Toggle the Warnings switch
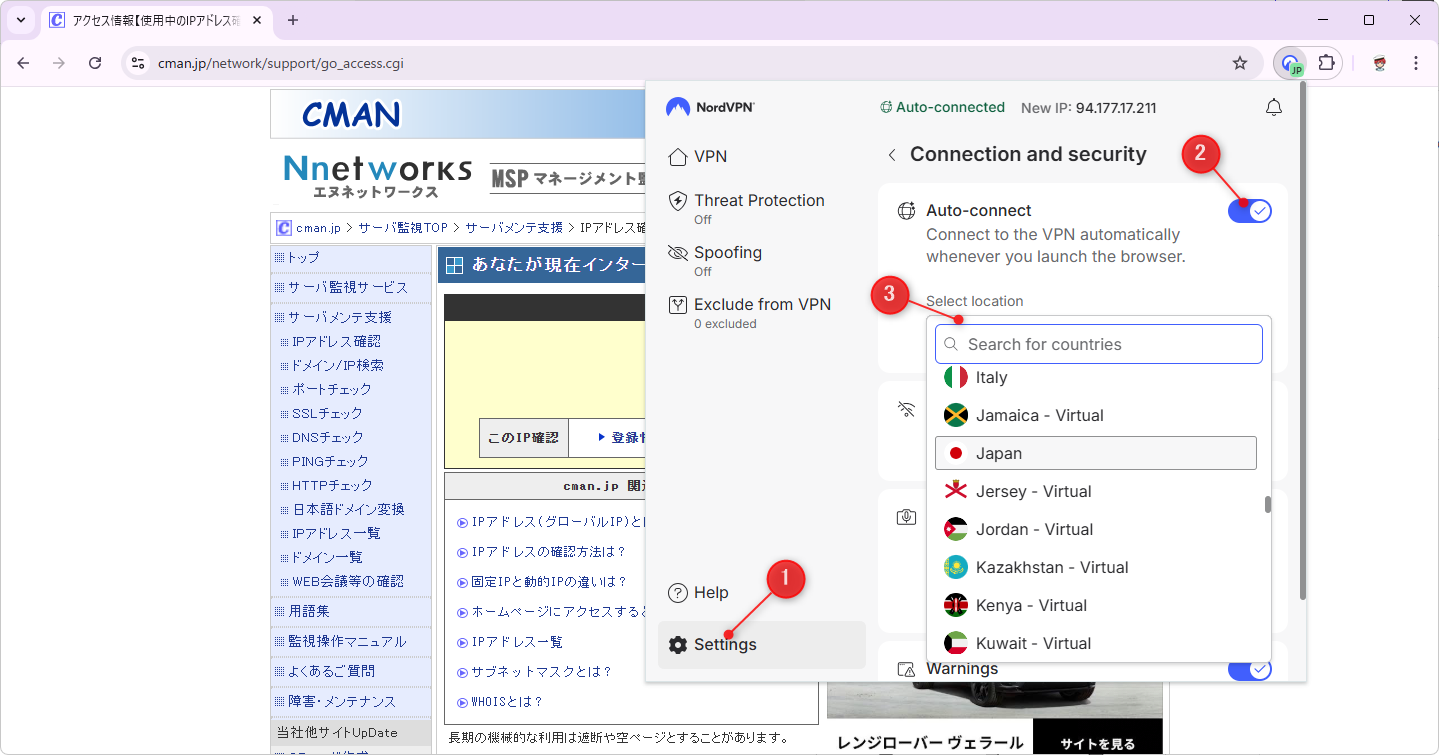 [1249, 669]
